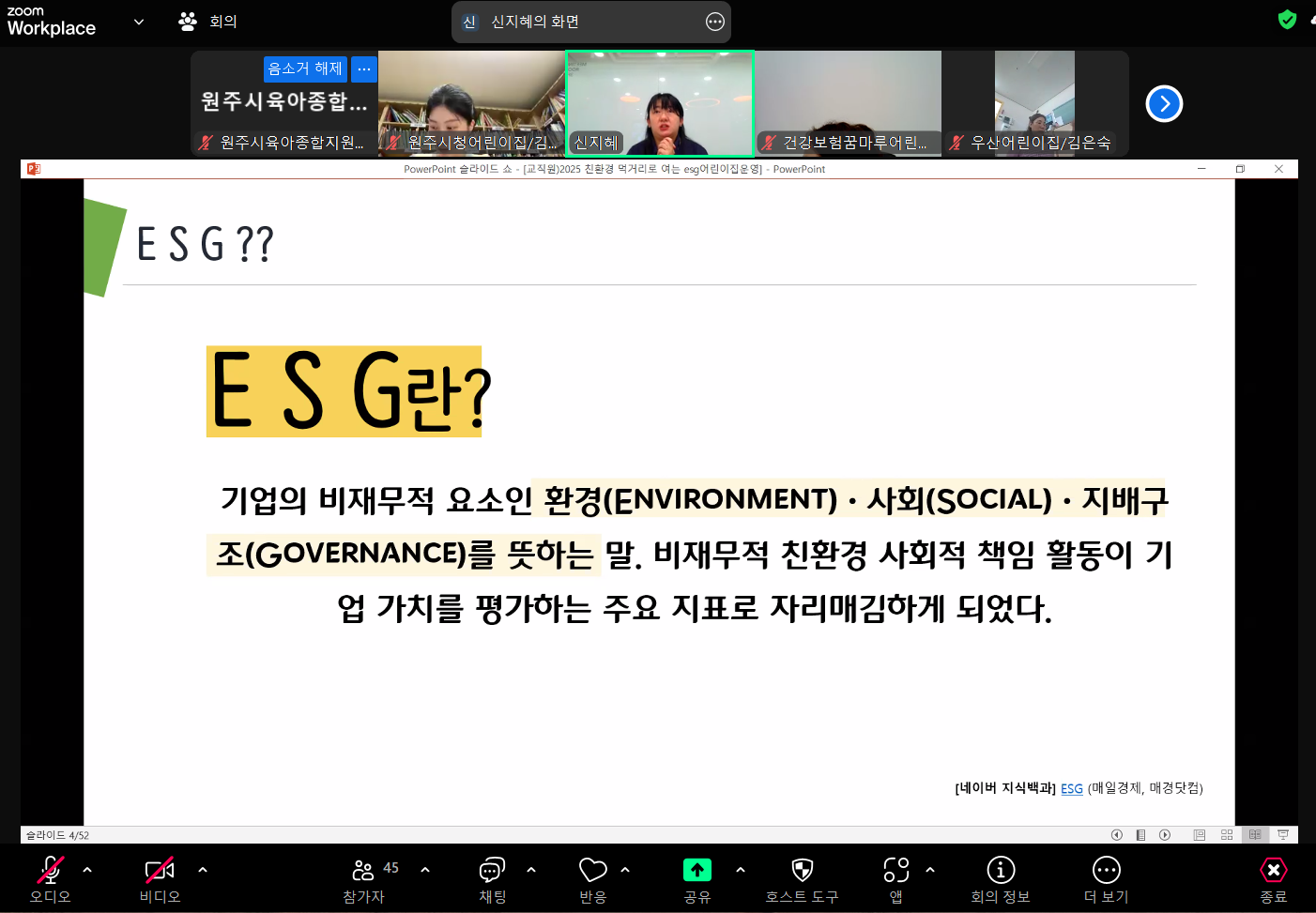Click 음소거 해제 unmute request button
The height and width of the screenshot is (913, 1316).
coord(305,68)
